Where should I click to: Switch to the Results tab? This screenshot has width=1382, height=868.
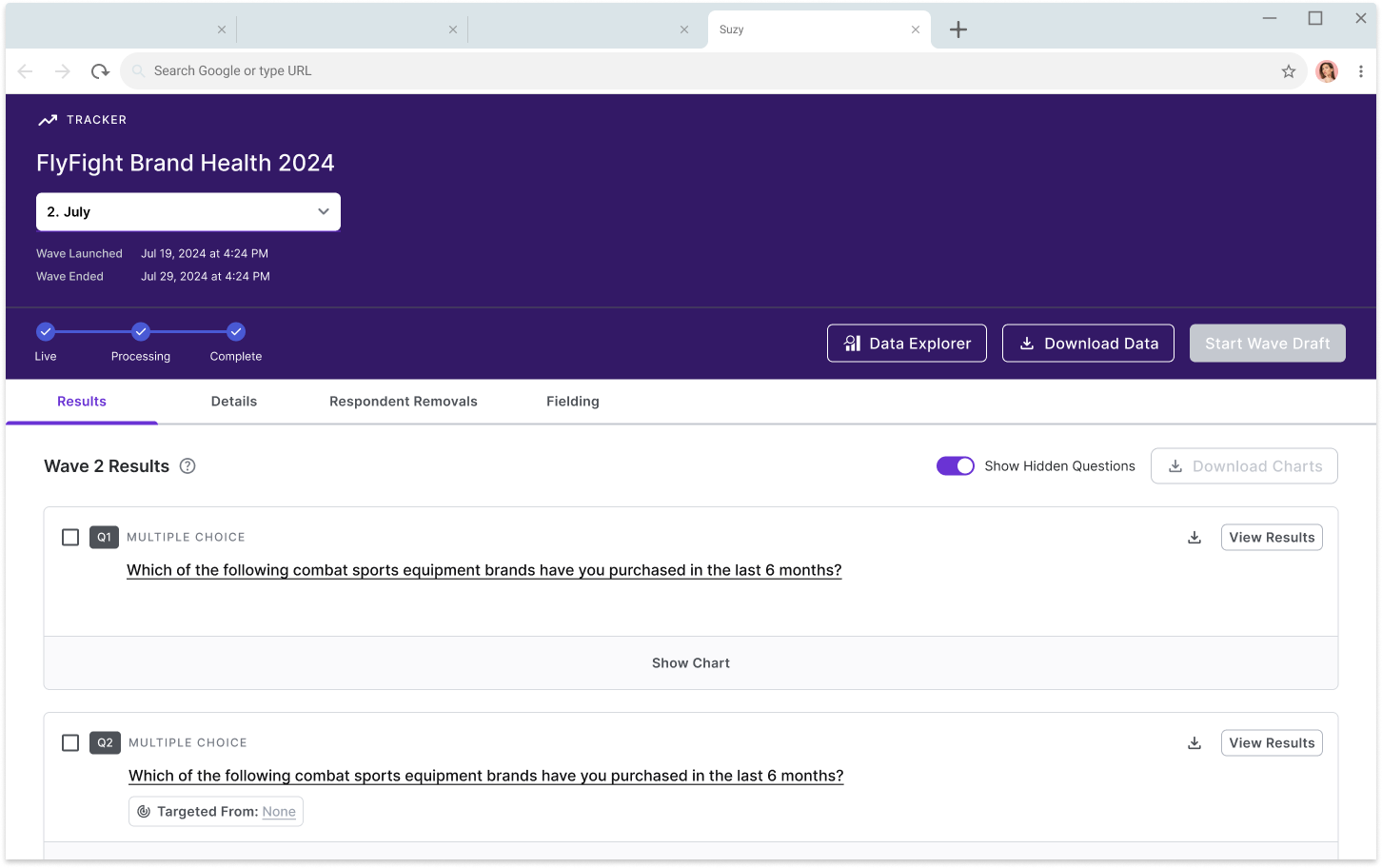tap(82, 402)
